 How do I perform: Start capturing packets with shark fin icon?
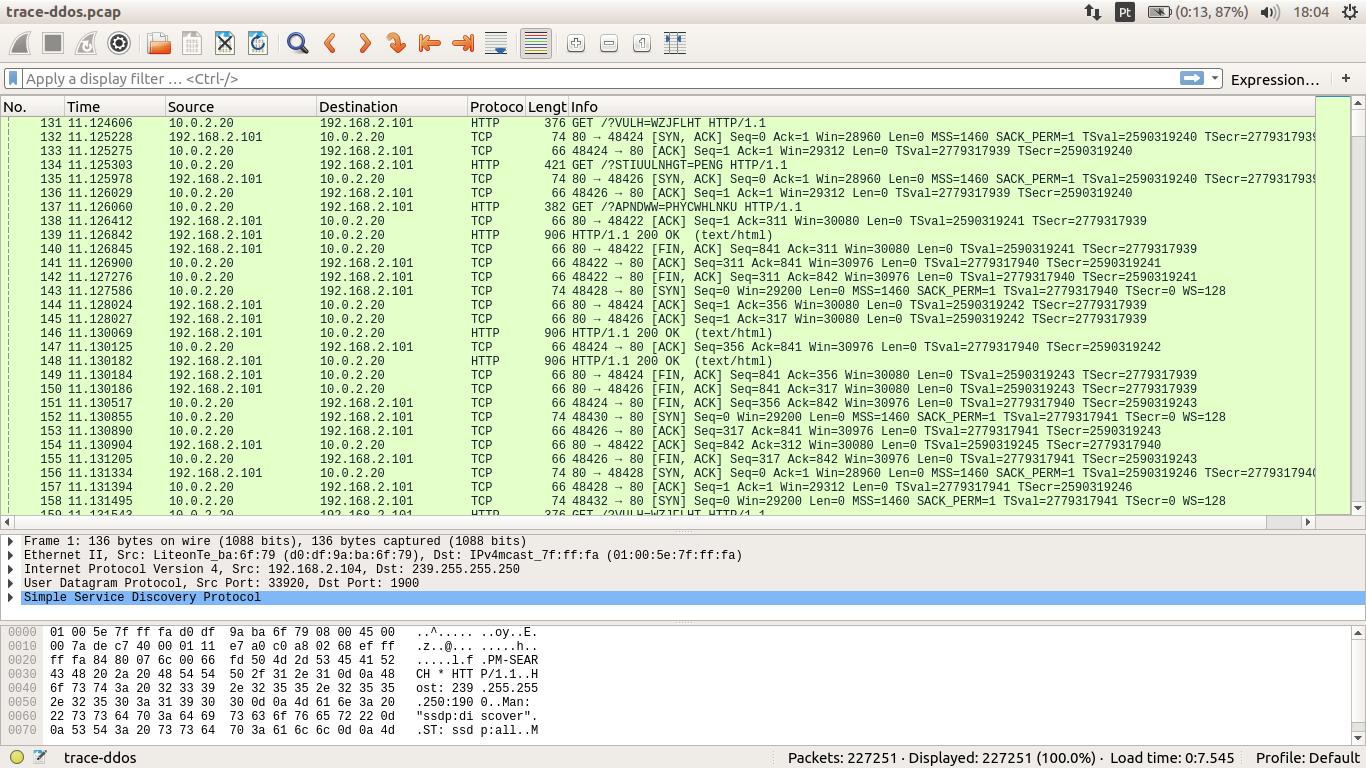[21, 43]
